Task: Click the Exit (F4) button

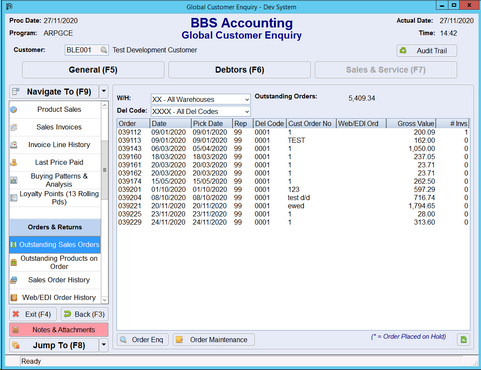Action: pos(33,314)
